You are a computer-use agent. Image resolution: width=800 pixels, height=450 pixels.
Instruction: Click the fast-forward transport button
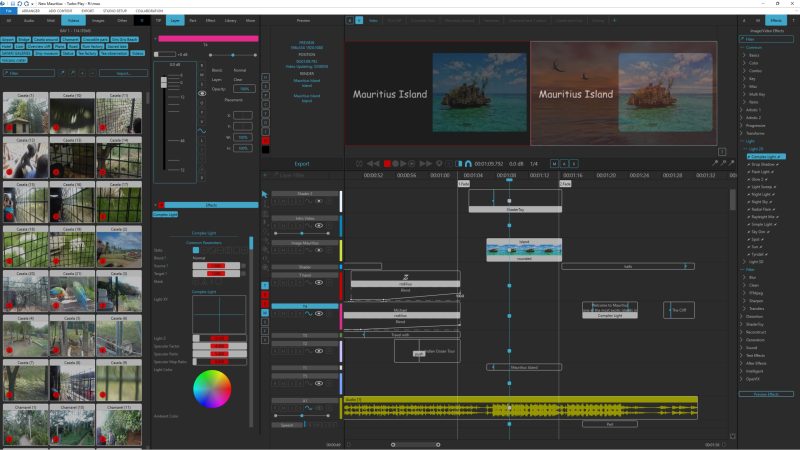point(426,164)
